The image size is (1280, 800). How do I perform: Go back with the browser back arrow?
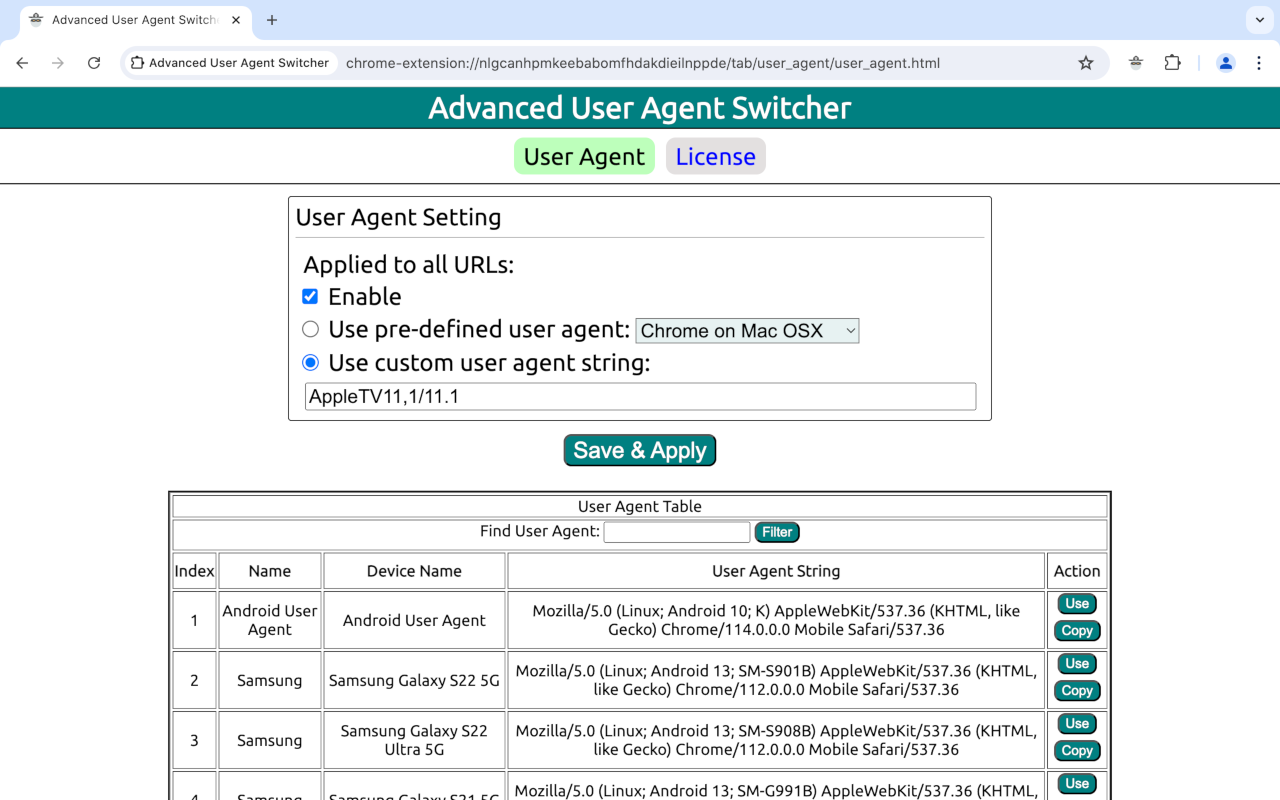click(x=22, y=62)
